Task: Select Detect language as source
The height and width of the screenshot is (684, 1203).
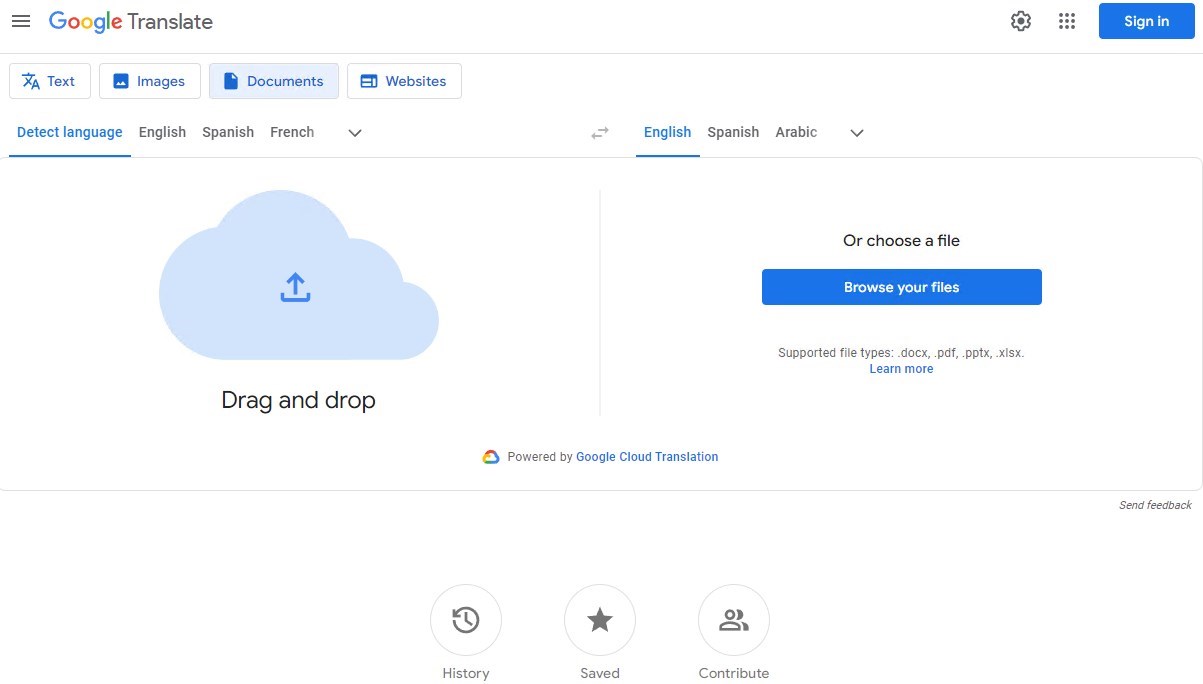Action: pos(70,132)
